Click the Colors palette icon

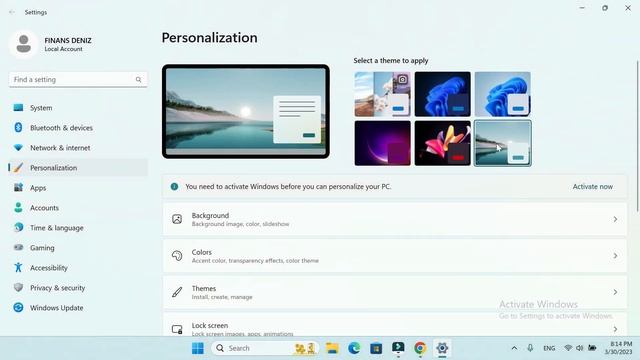pos(177,256)
